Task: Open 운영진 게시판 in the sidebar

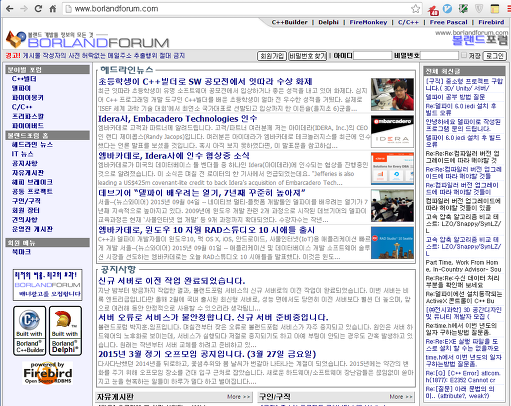Action: pos(32,229)
